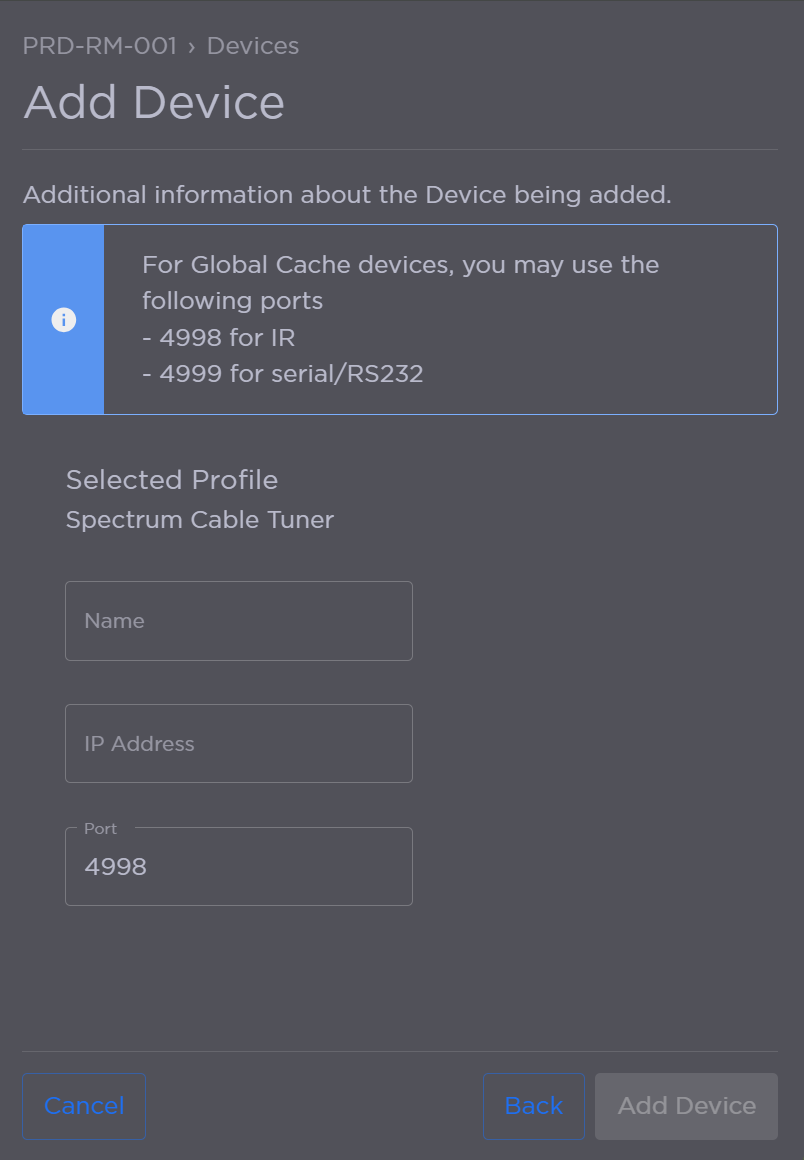This screenshot has height=1160, width=804.
Task: Click the Name input field
Action: click(238, 620)
